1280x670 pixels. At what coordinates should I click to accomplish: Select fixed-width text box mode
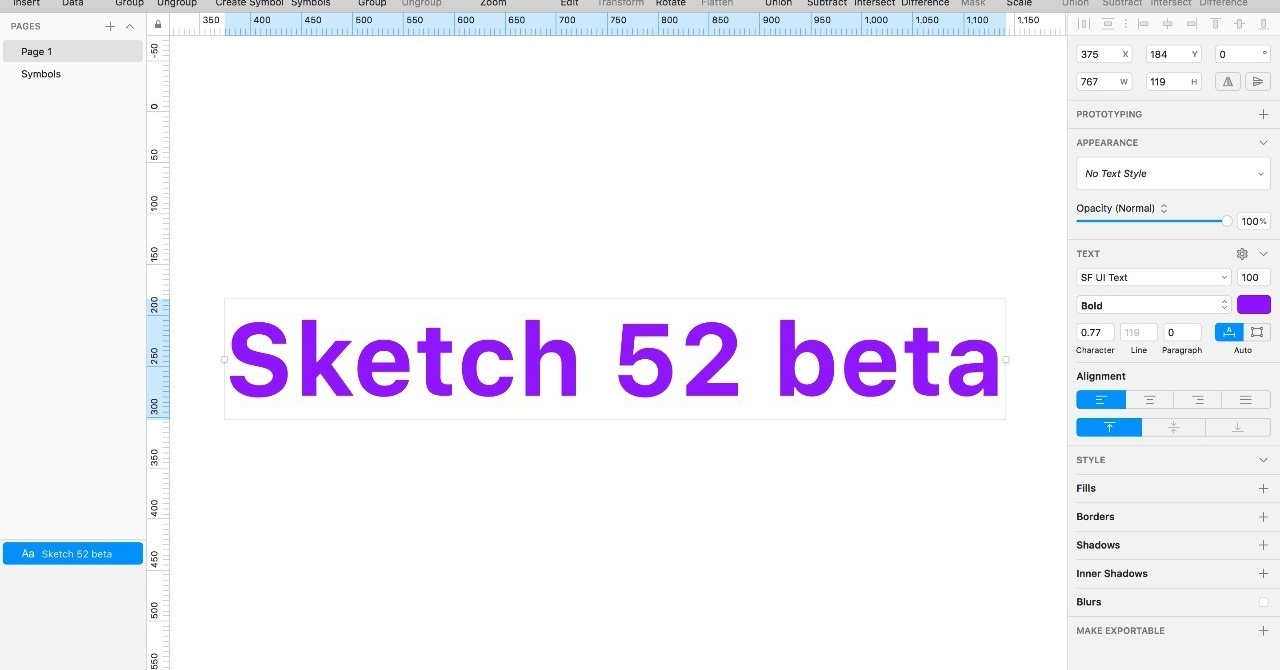tap(1257, 333)
